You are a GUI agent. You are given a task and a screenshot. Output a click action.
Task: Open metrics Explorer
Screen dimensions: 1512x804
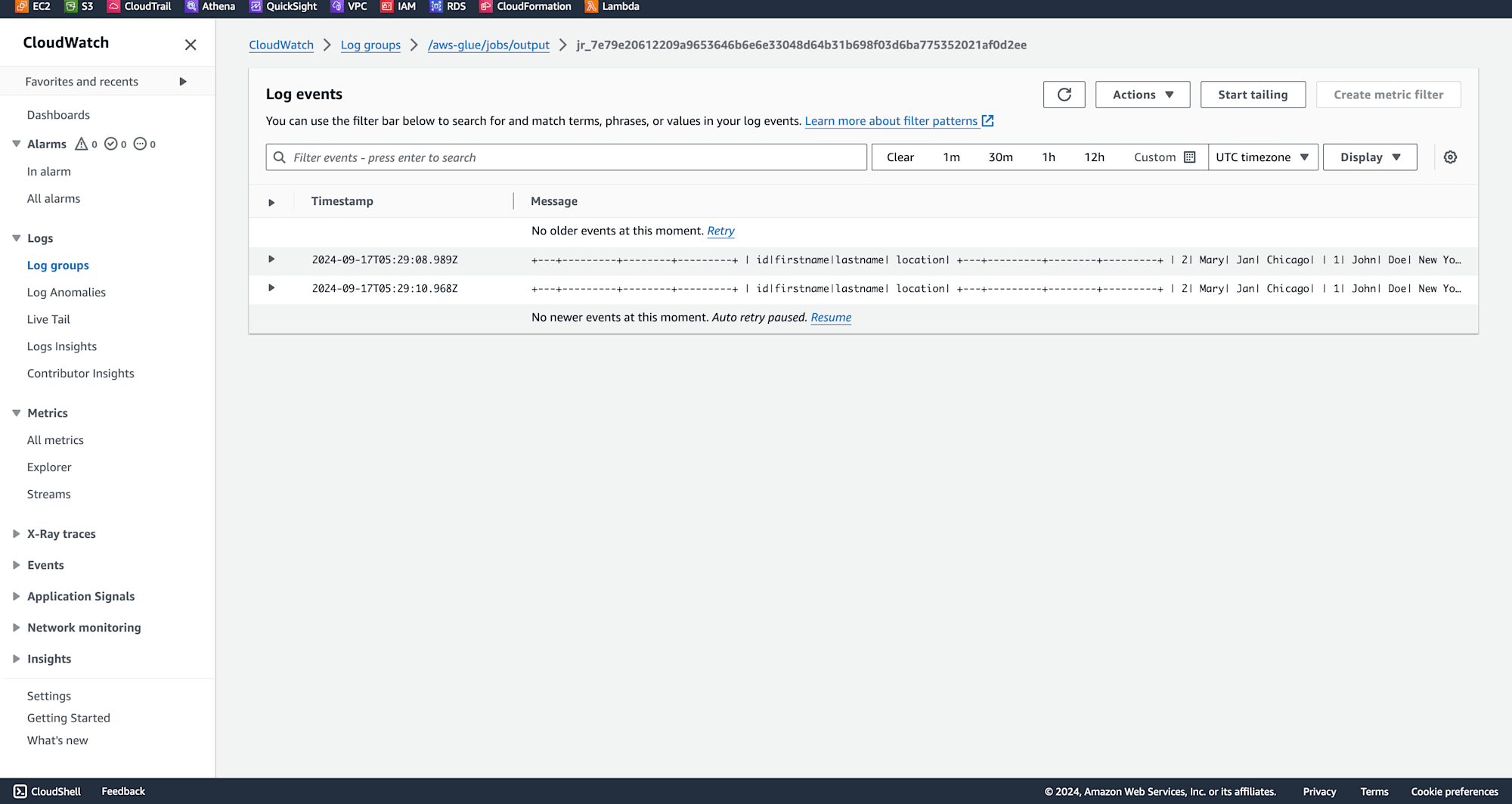point(49,467)
